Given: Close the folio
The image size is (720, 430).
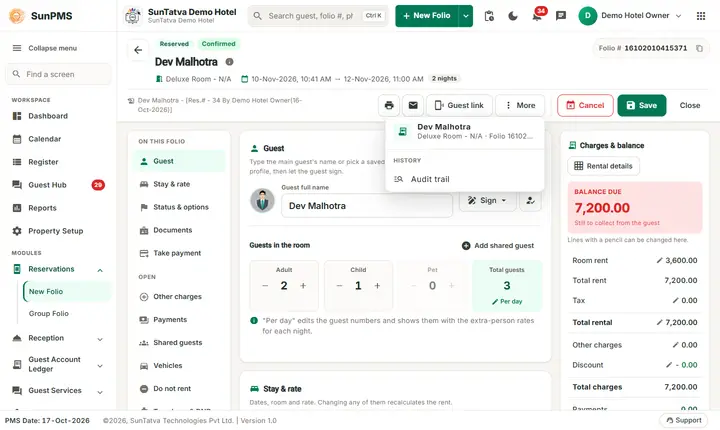Looking at the screenshot, I should 690,105.
